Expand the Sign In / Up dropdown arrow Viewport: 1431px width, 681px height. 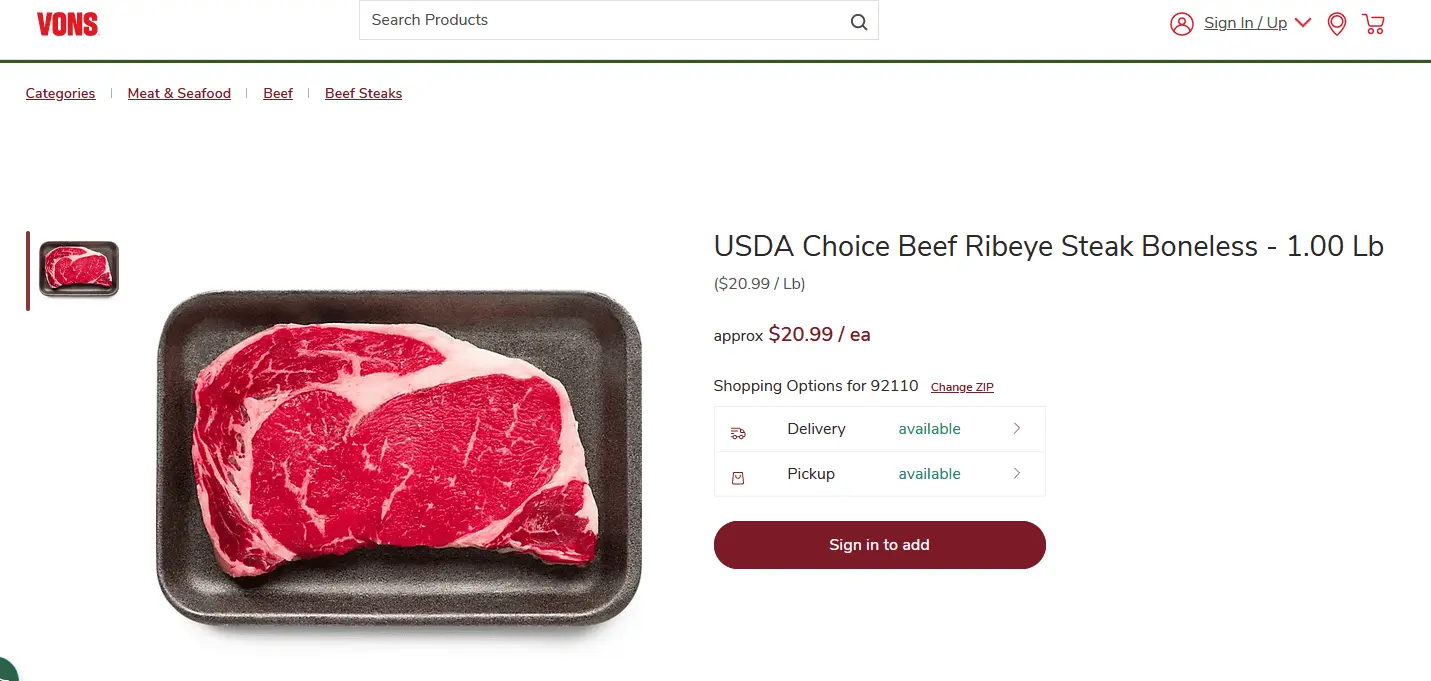pyautogui.click(x=1302, y=22)
